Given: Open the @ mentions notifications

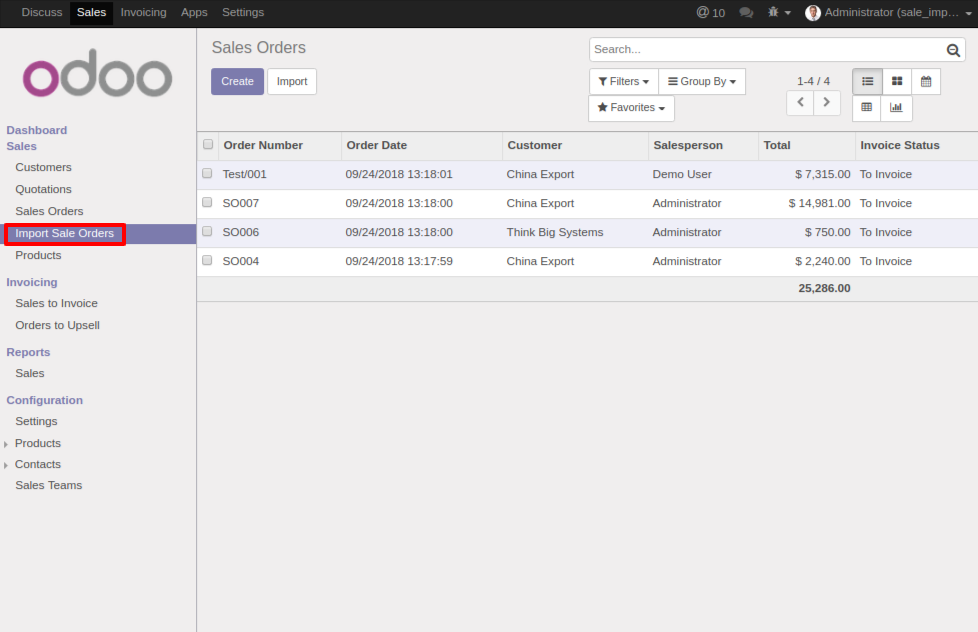Looking at the screenshot, I should click(711, 13).
